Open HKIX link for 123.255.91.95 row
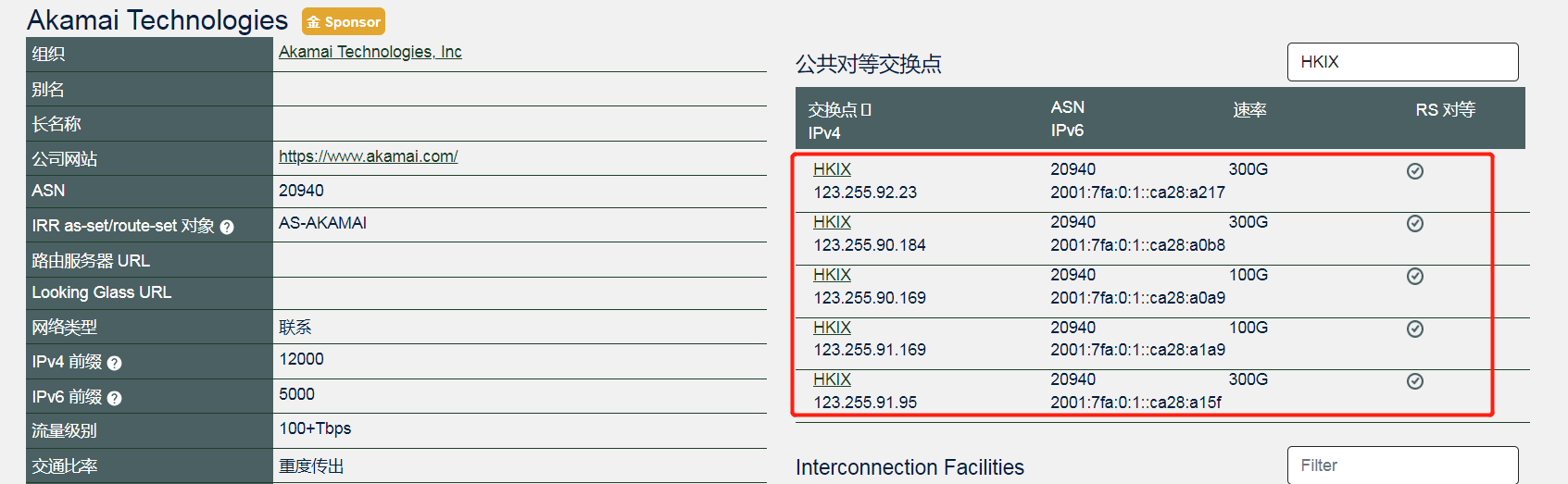The height and width of the screenshot is (484, 1568). click(832, 379)
